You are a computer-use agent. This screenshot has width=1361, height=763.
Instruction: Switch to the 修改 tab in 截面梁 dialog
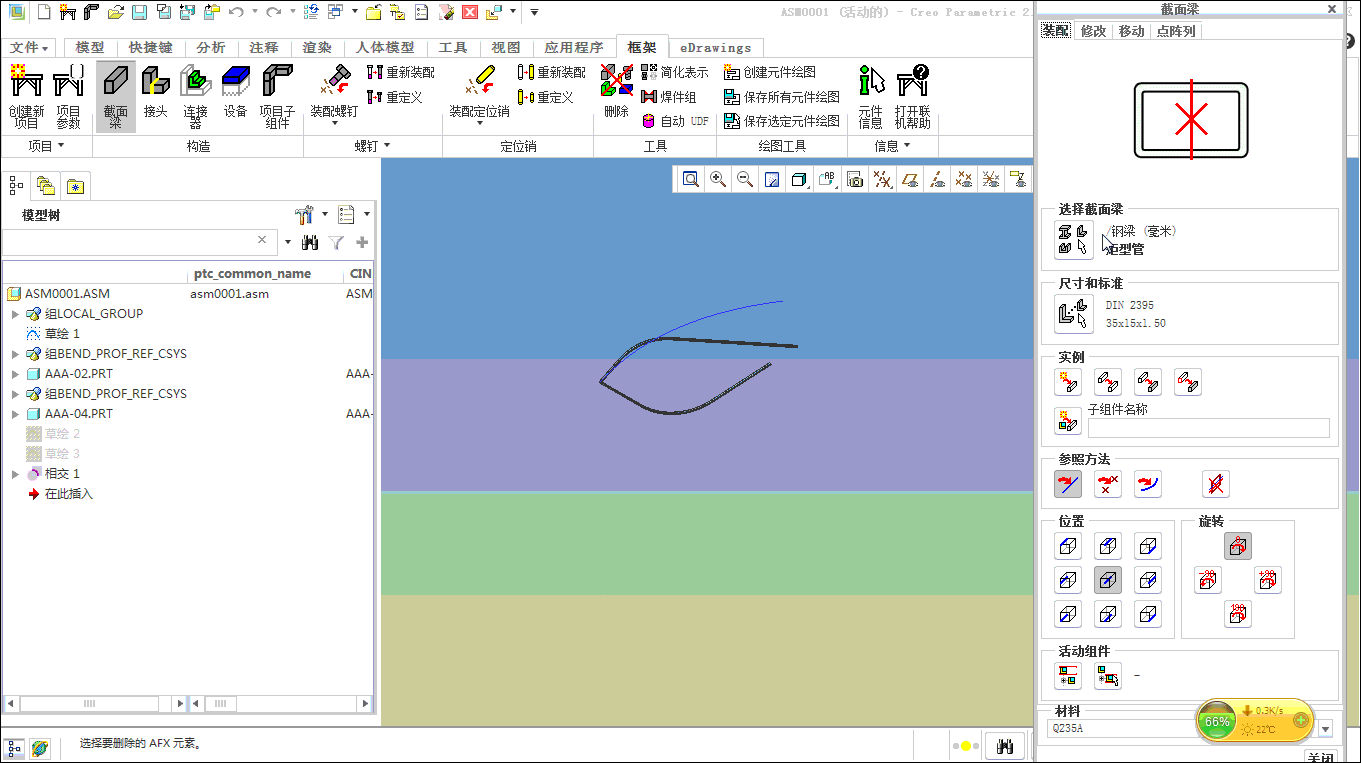point(1093,31)
